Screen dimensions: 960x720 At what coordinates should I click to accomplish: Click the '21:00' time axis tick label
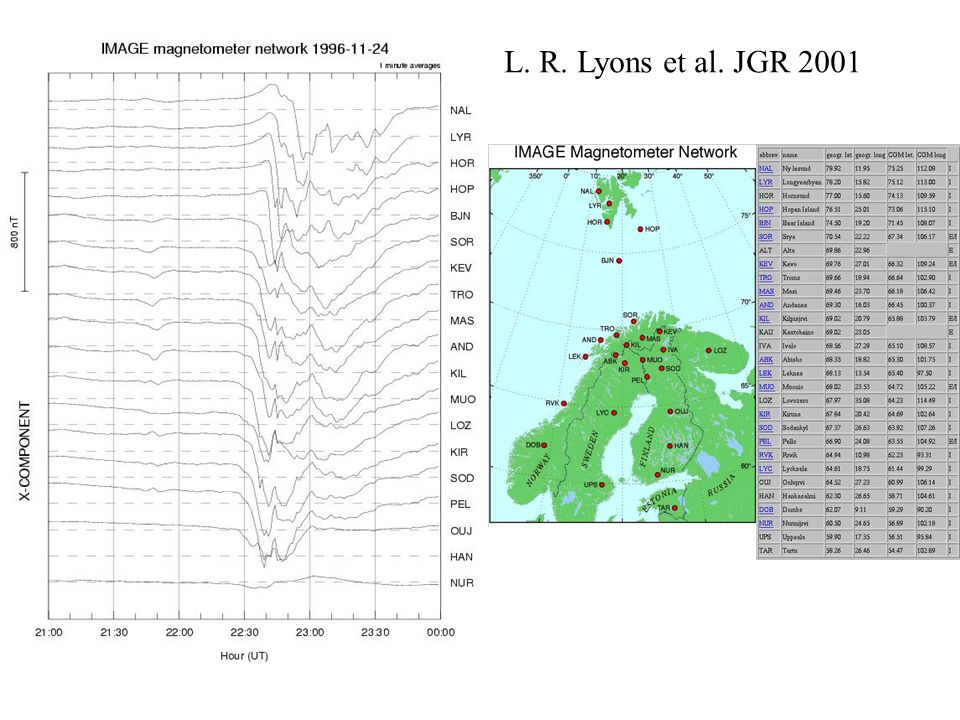pyautogui.click(x=48, y=632)
